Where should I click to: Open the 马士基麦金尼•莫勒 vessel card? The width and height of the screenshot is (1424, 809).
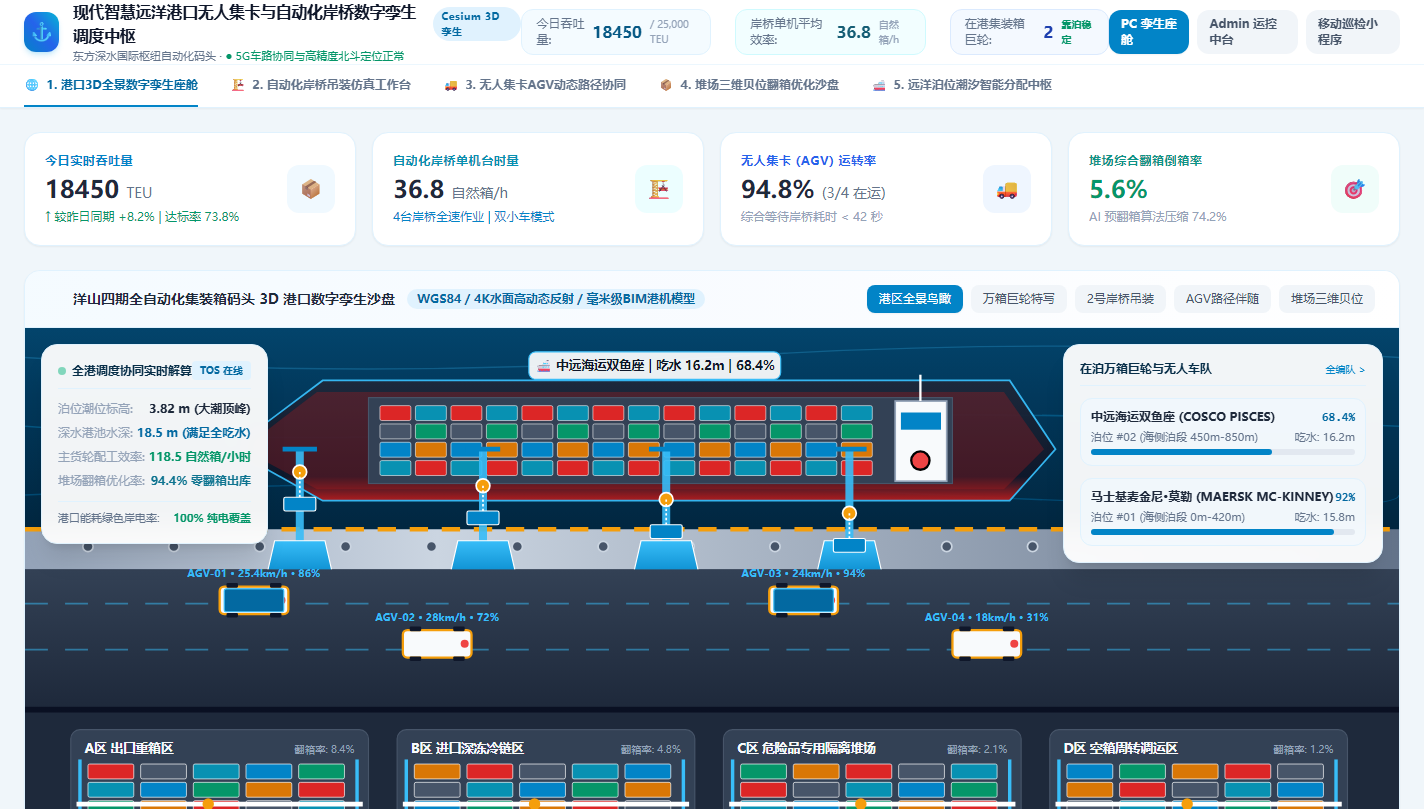(x=1223, y=512)
